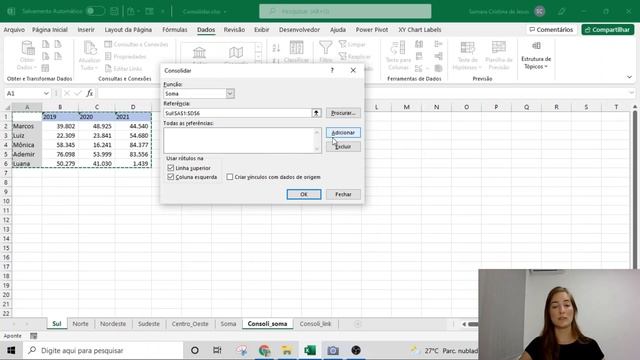Open File Explorer from the taskbar
Screen dimensions: 640x360
tap(287, 350)
